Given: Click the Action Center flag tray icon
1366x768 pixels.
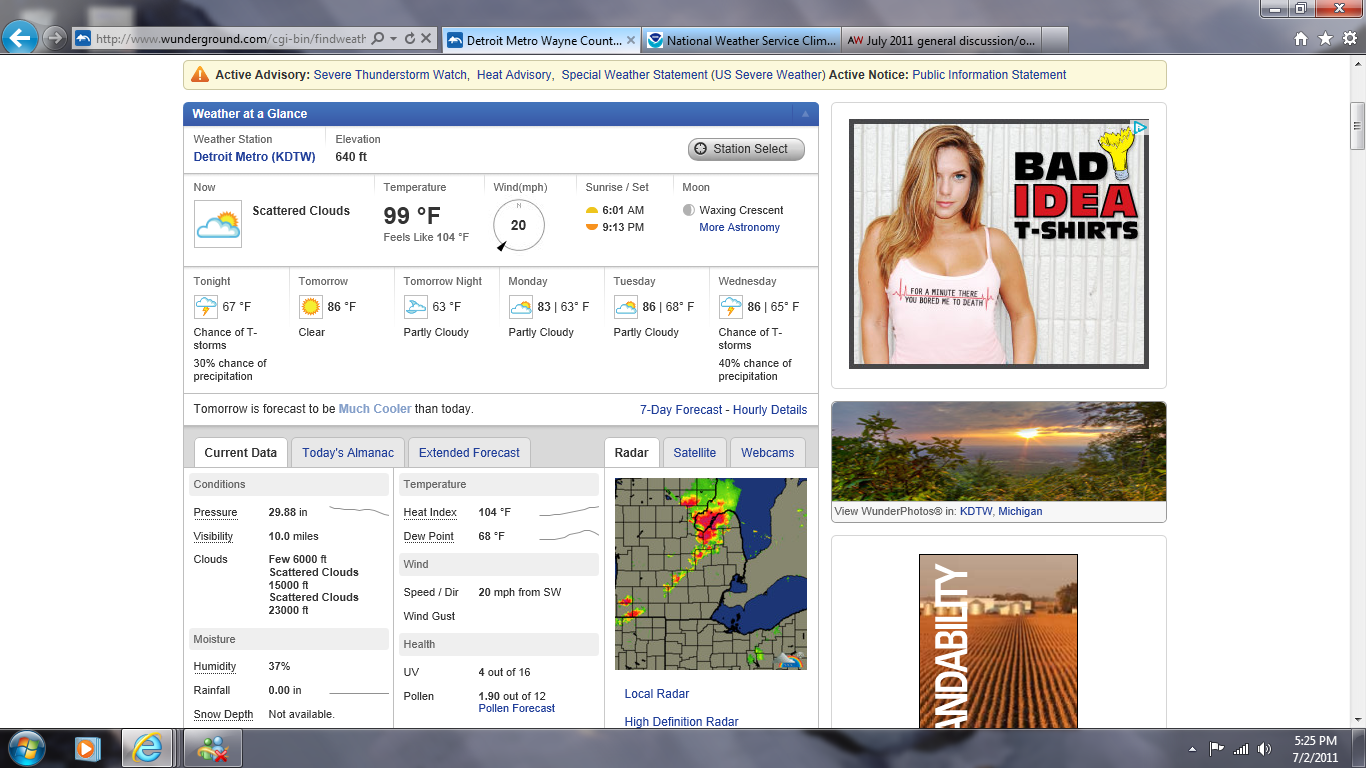Looking at the screenshot, I should [1217, 748].
